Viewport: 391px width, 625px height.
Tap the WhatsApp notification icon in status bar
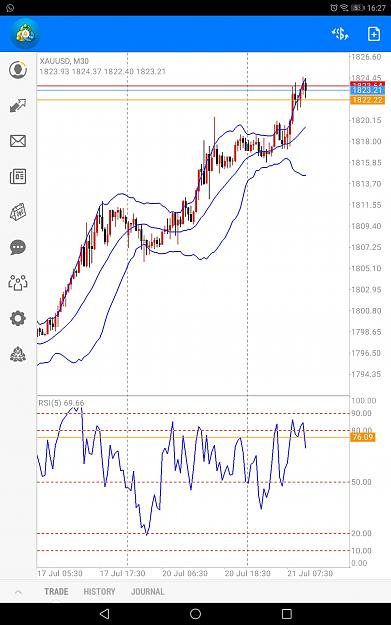click(10, 8)
